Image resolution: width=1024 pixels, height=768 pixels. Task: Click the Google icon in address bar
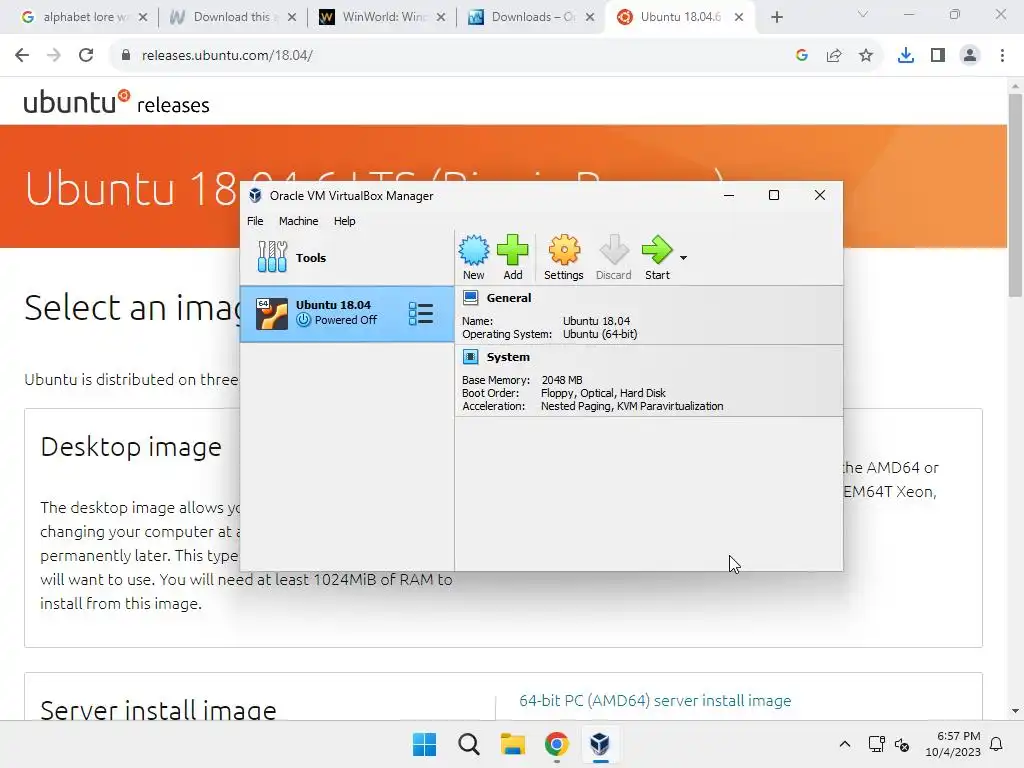(x=802, y=55)
